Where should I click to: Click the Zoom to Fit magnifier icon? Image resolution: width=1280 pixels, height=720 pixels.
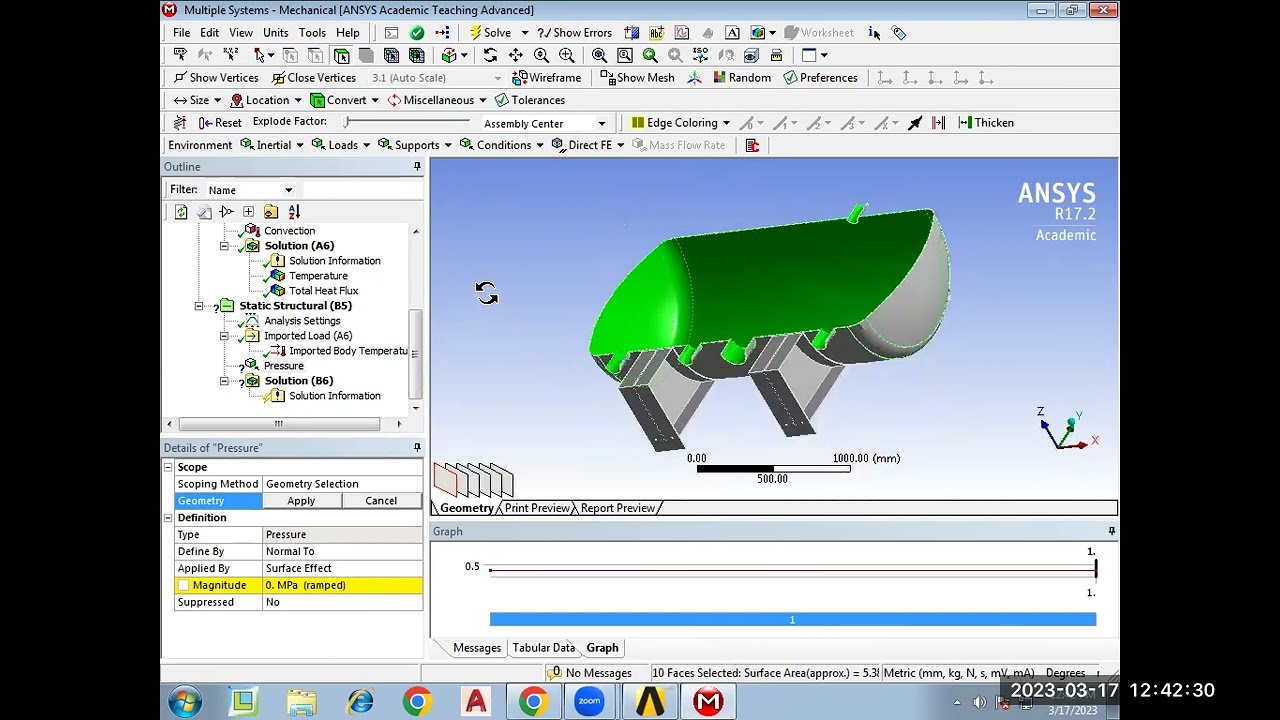[x=599, y=55]
